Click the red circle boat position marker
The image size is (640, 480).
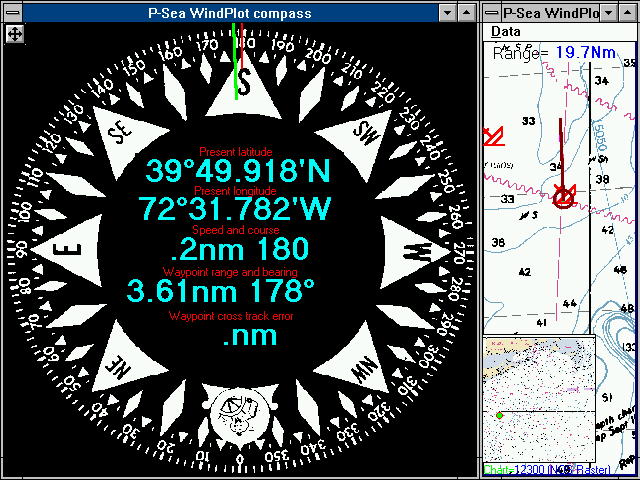(x=564, y=198)
